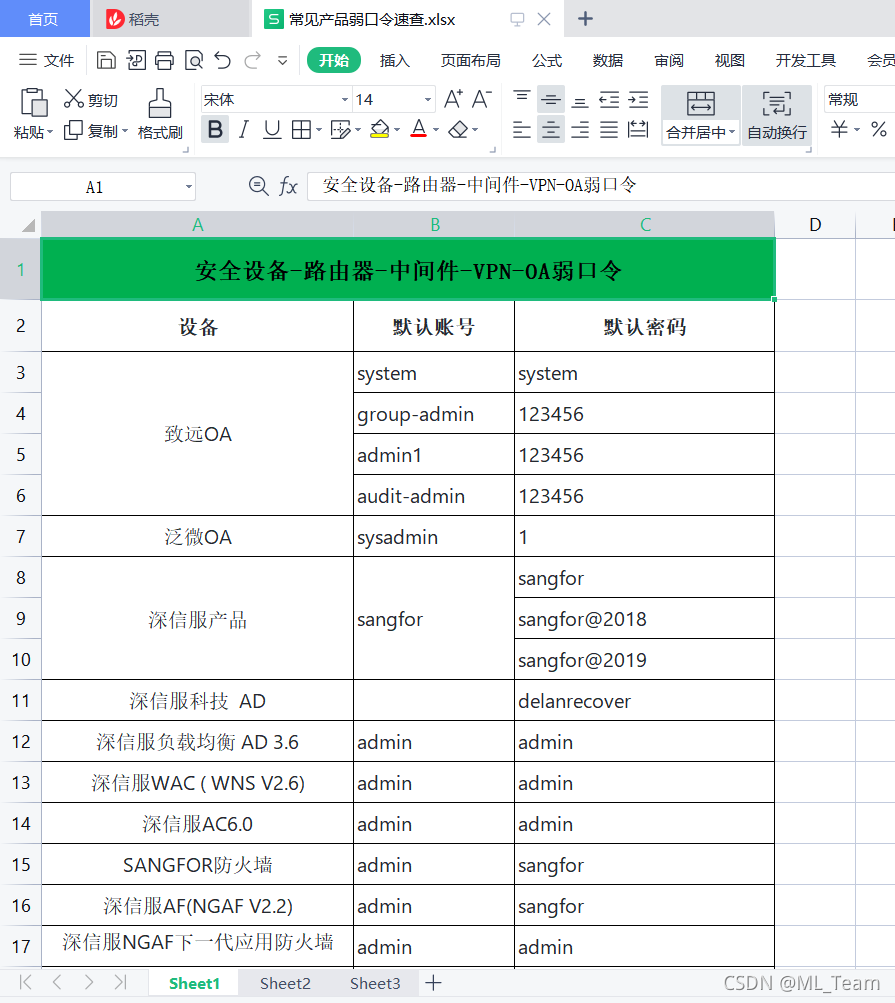The image size is (895, 1003).
Task: Align text right
Action: pyautogui.click(x=580, y=130)
